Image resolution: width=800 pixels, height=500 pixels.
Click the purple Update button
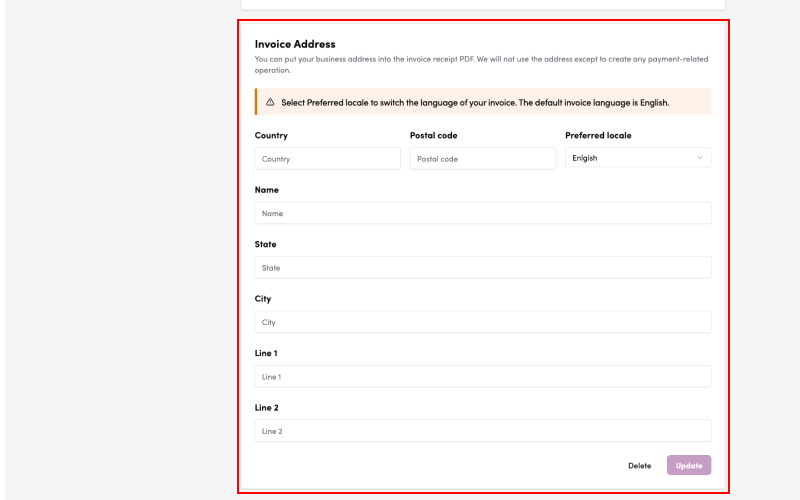click(x=689, y=465)
